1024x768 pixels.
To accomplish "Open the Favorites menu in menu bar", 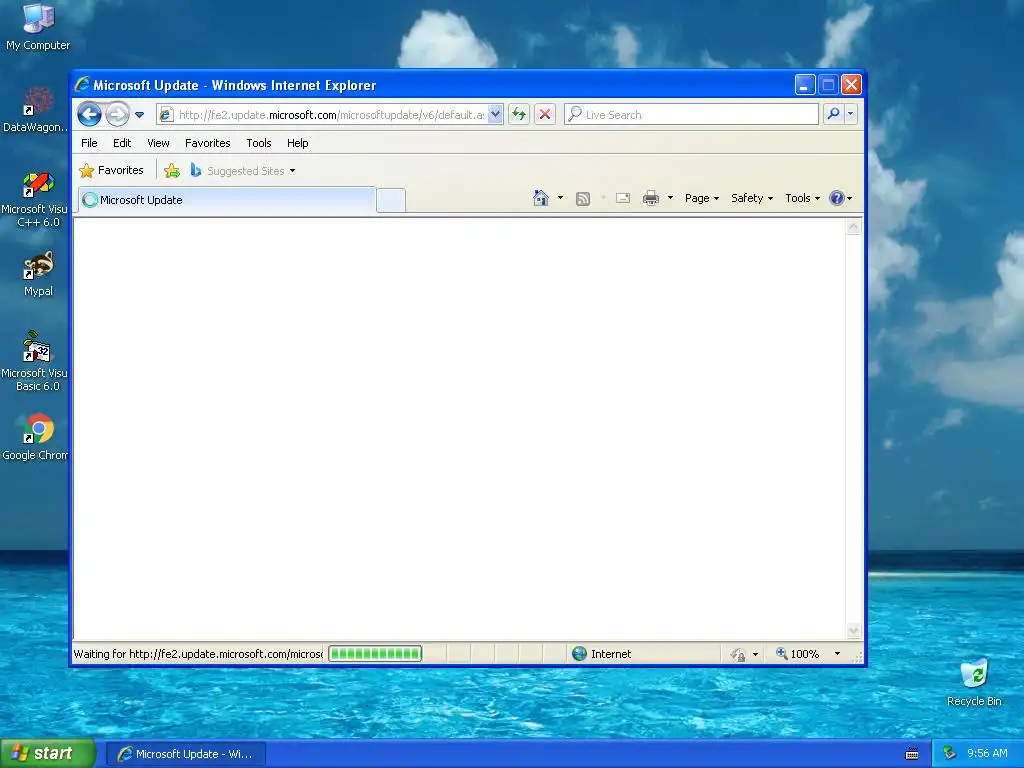I will pos(208,143).
